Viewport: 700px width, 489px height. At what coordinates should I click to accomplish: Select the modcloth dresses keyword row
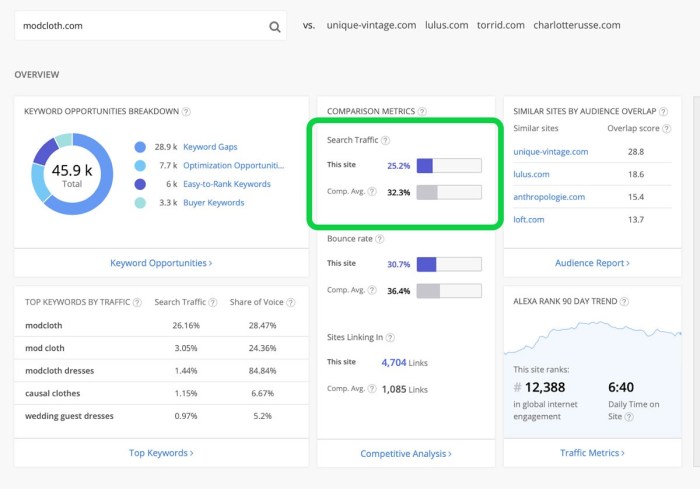161,371
